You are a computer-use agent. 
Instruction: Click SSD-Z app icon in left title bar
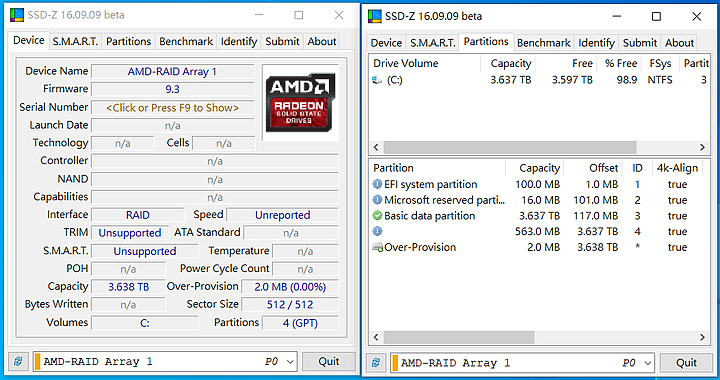pyautogui.click(x=17, y=15)
